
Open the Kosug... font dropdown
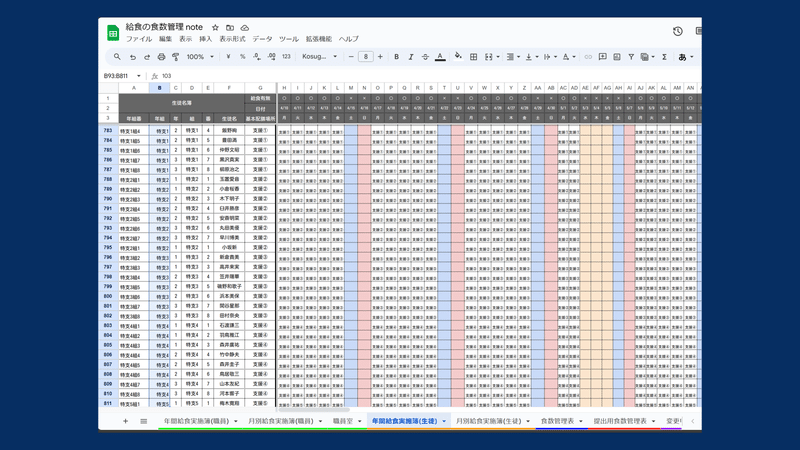click(319, 57)
